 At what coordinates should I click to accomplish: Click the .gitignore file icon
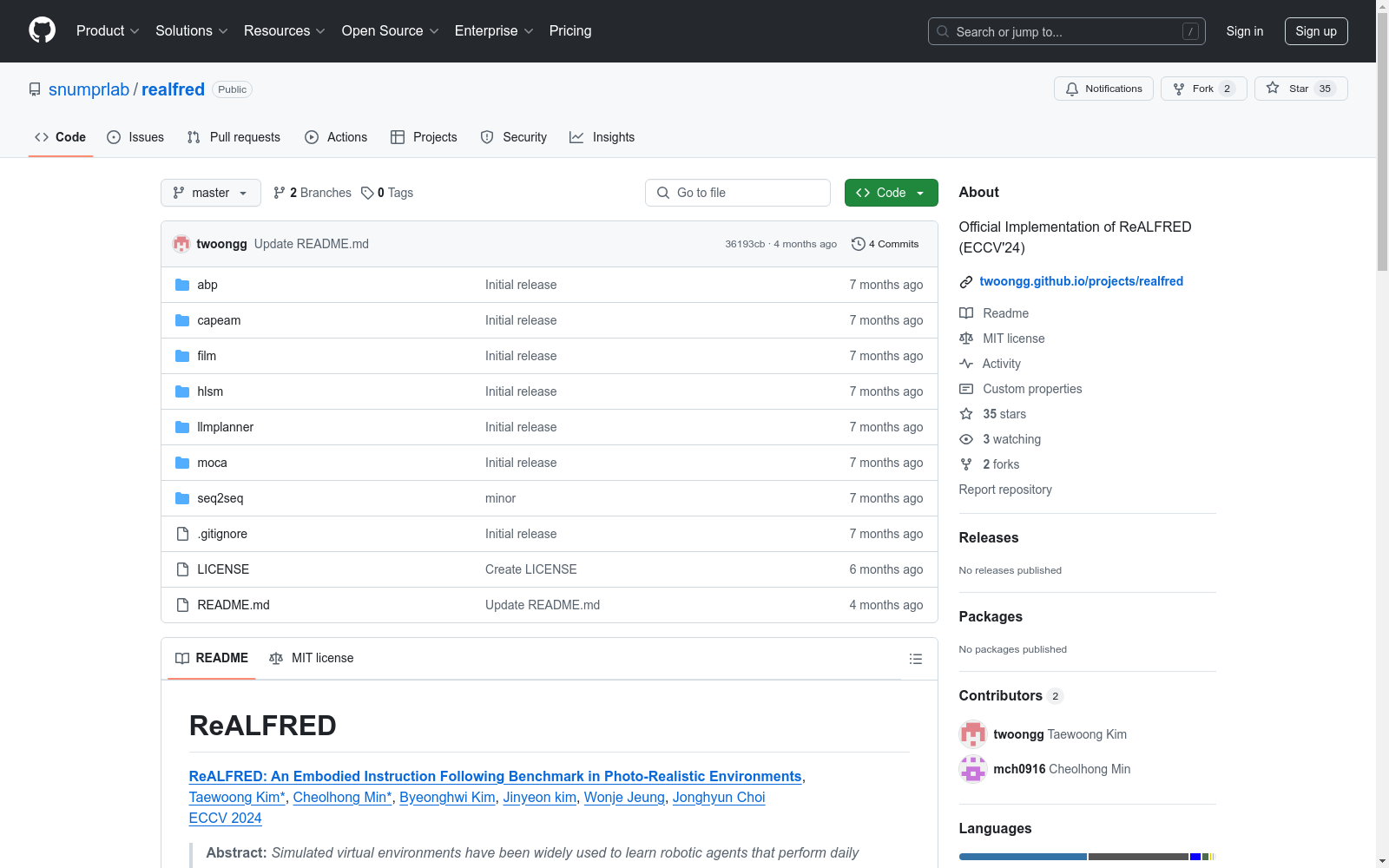(182, 534)
